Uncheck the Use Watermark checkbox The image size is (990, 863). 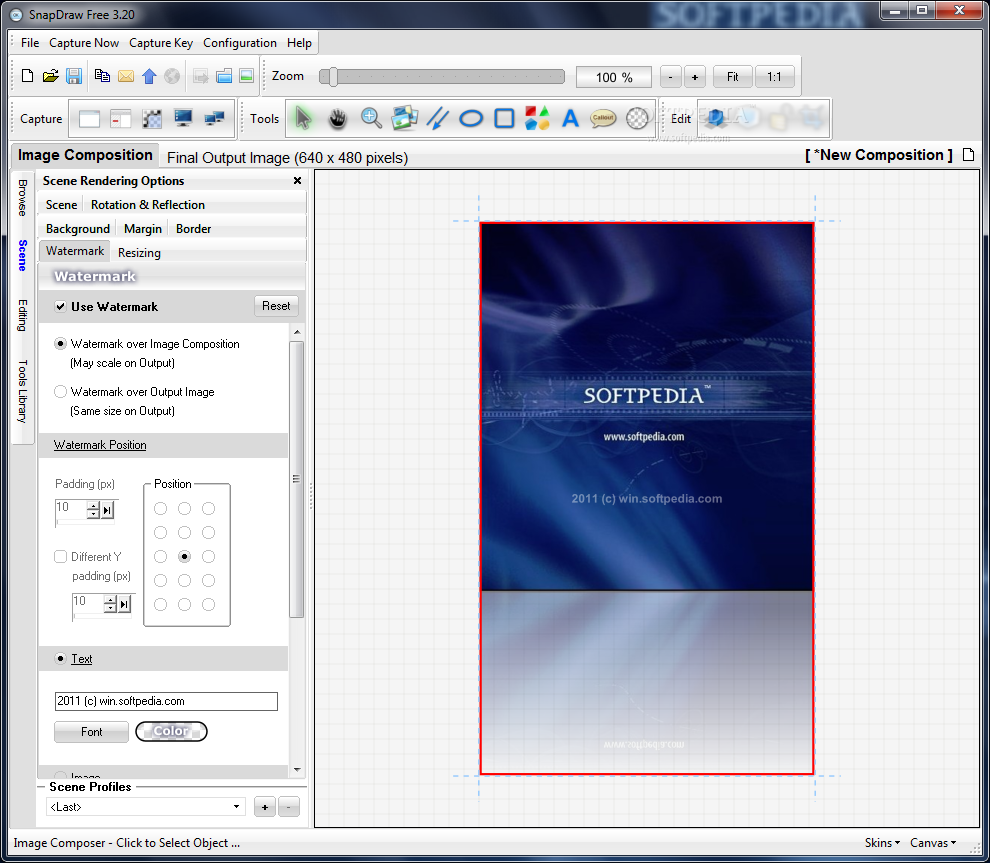(x=61, y=307)
